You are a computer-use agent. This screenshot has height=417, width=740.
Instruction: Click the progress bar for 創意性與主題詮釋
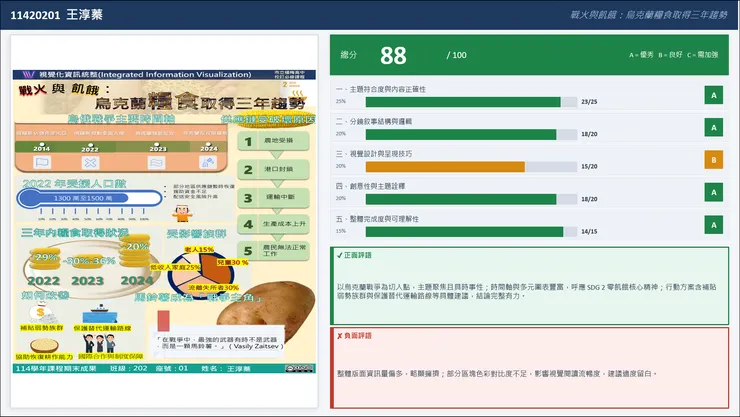click(471, 199)
